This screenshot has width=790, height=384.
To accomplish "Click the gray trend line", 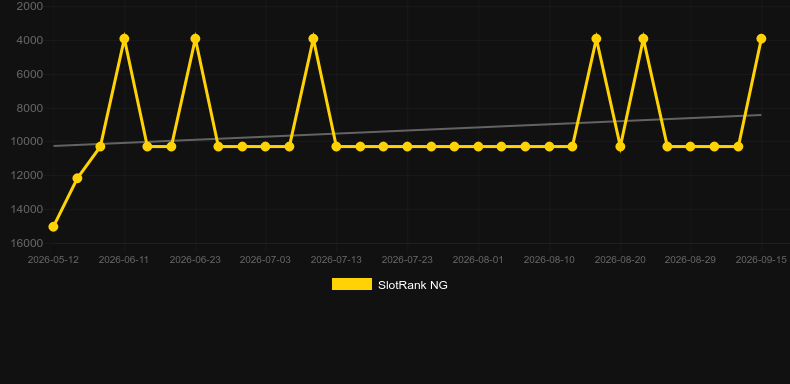I will tap(407, 131).
